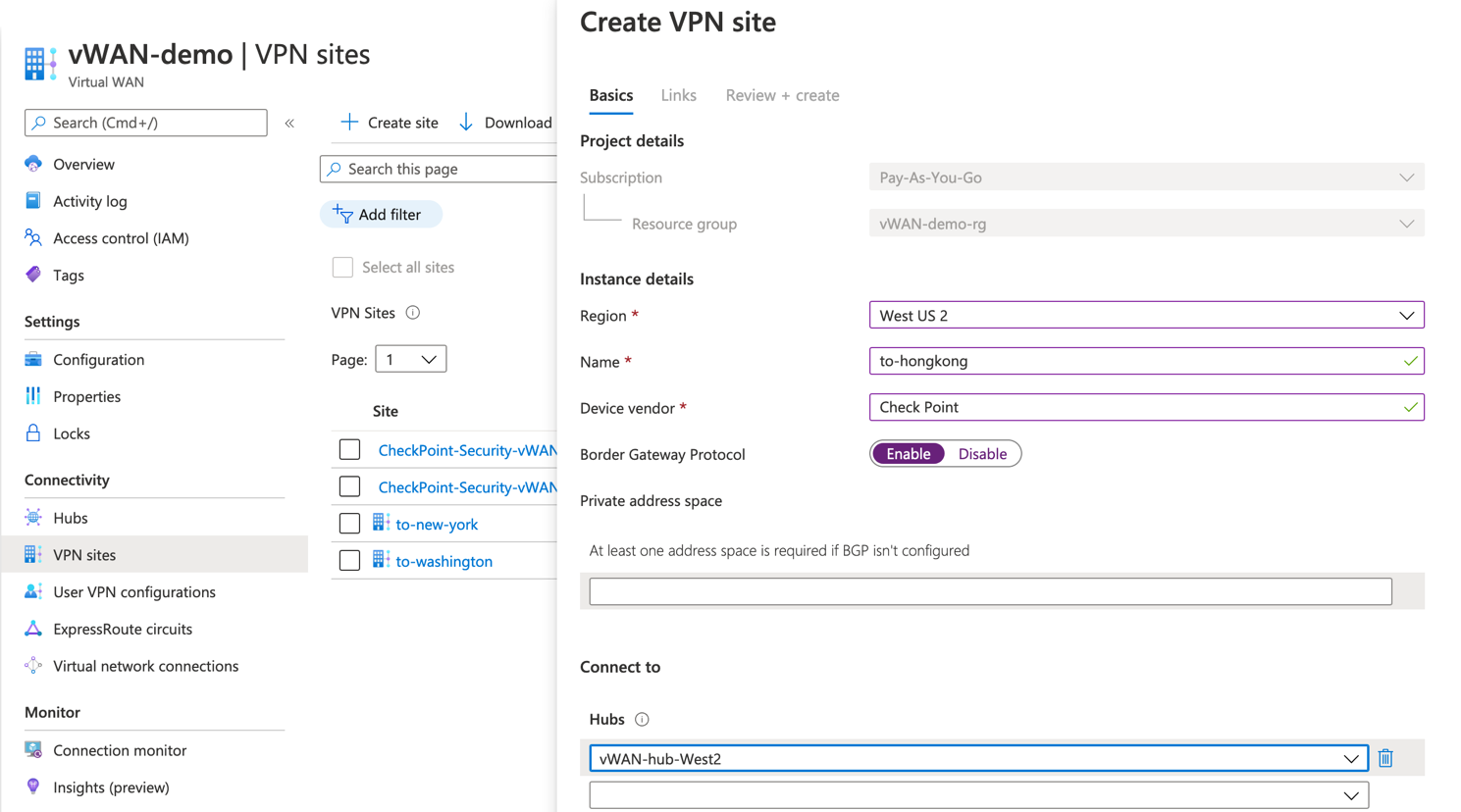Viewport: 1461px width, 812px height.
Task: Click the Site column header
Action: (x=385, y=411)
